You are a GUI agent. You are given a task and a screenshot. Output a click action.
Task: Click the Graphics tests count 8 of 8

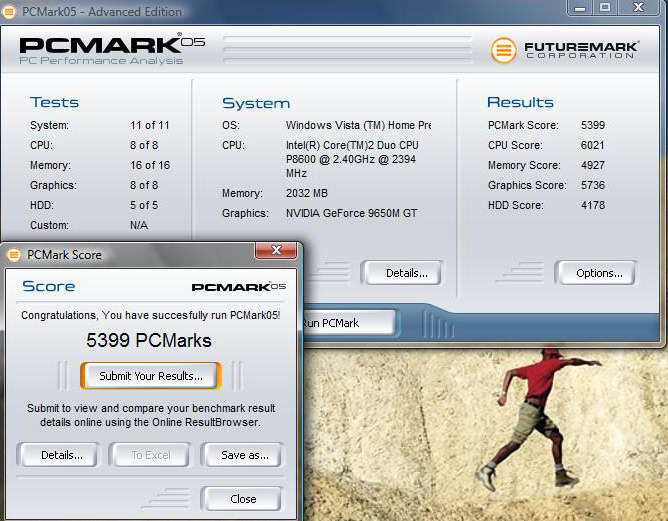144,185
